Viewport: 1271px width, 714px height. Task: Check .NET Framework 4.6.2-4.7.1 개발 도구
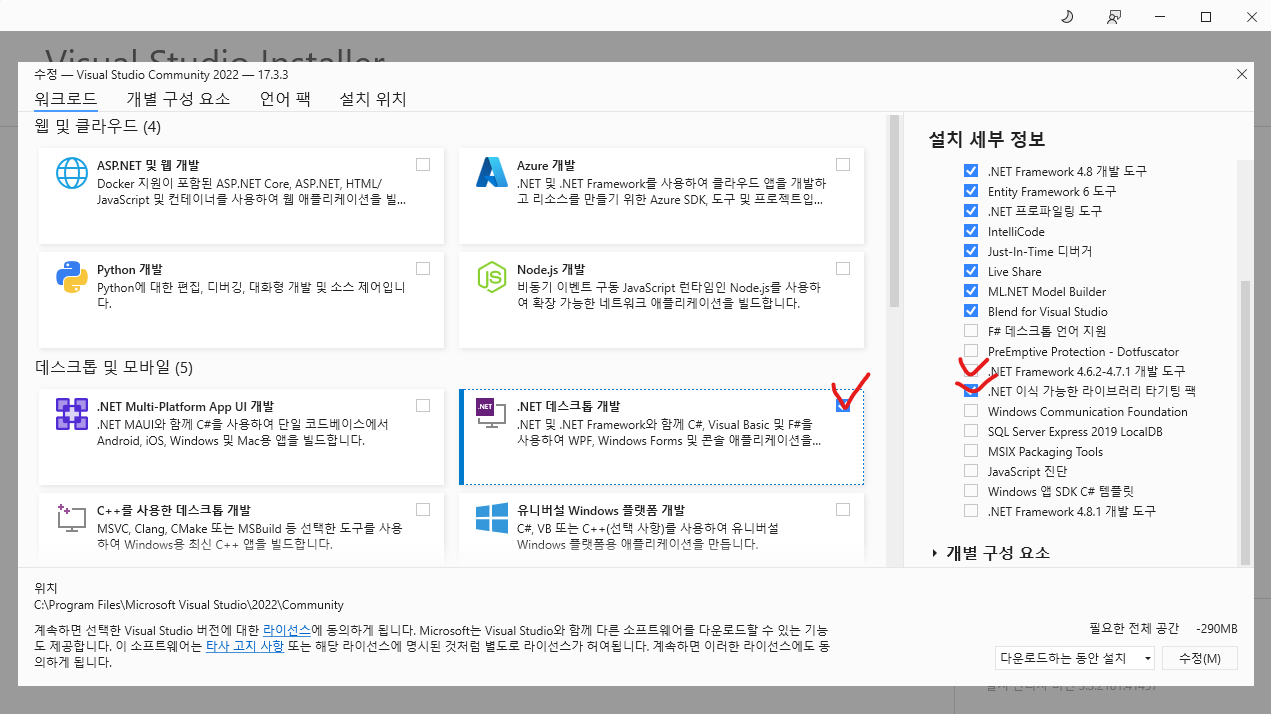(970, 371)
